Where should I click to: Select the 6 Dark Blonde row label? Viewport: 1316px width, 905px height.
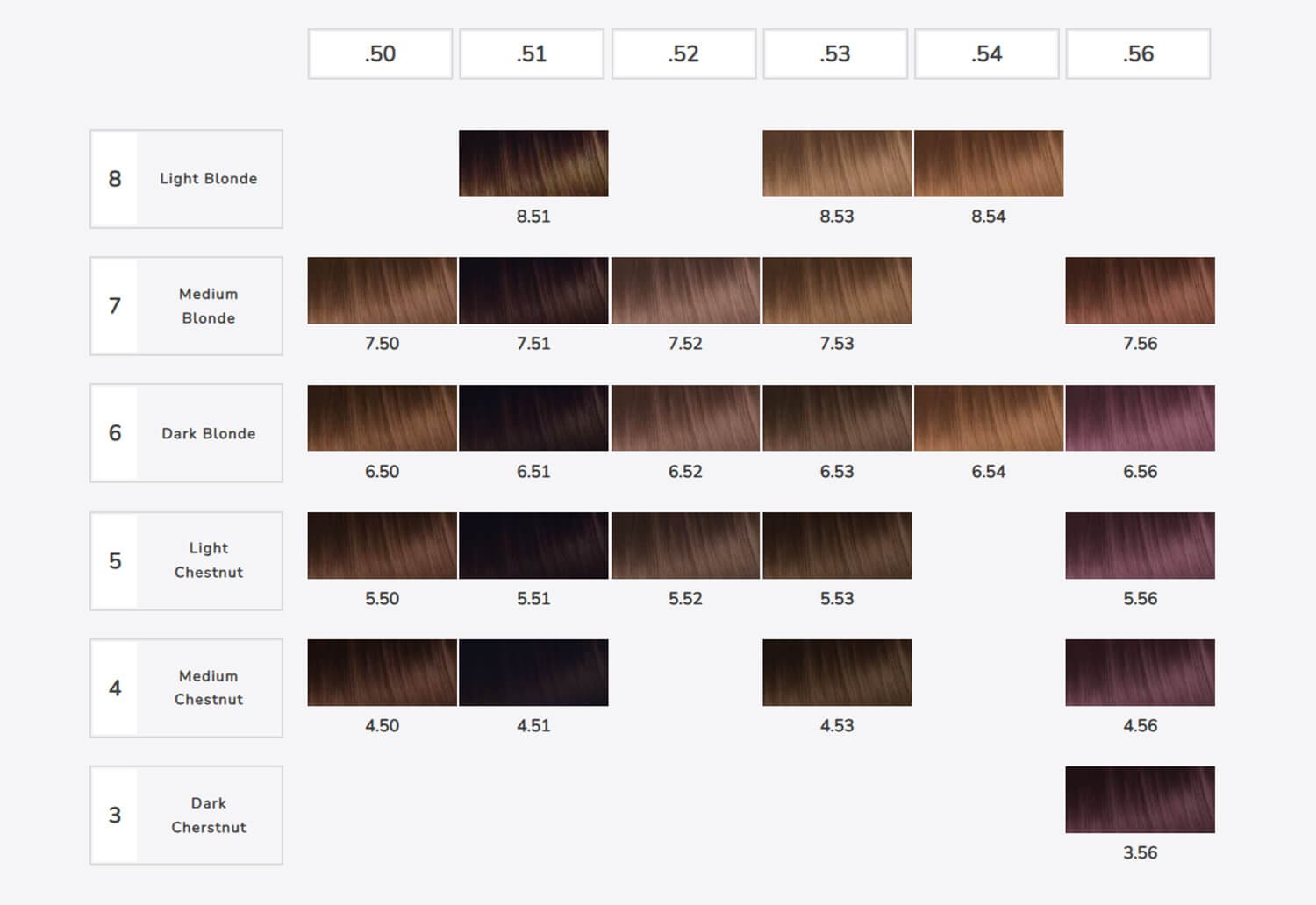coord(186,433)
